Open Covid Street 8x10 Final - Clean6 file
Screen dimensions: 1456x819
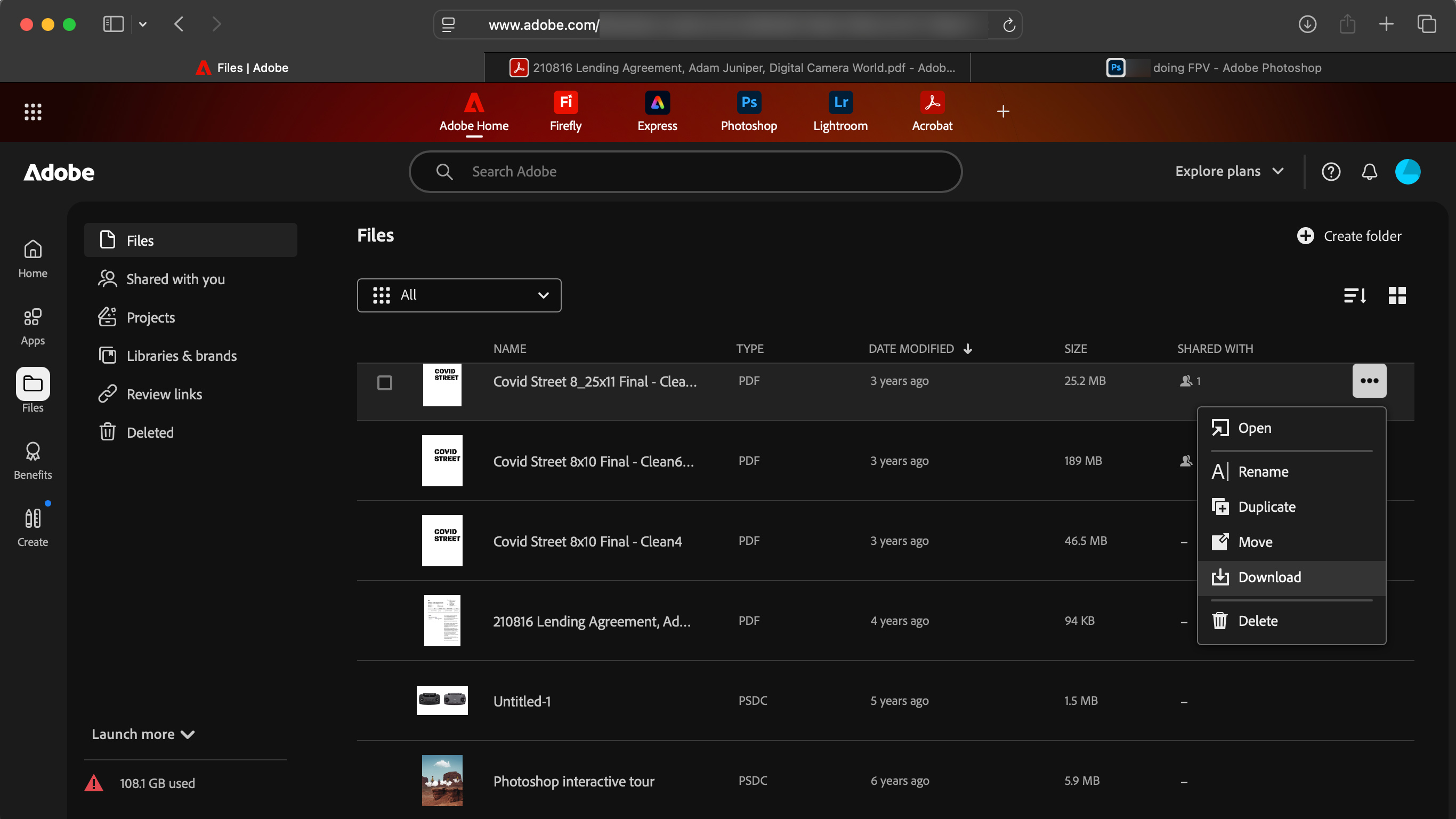pos(593,462)
